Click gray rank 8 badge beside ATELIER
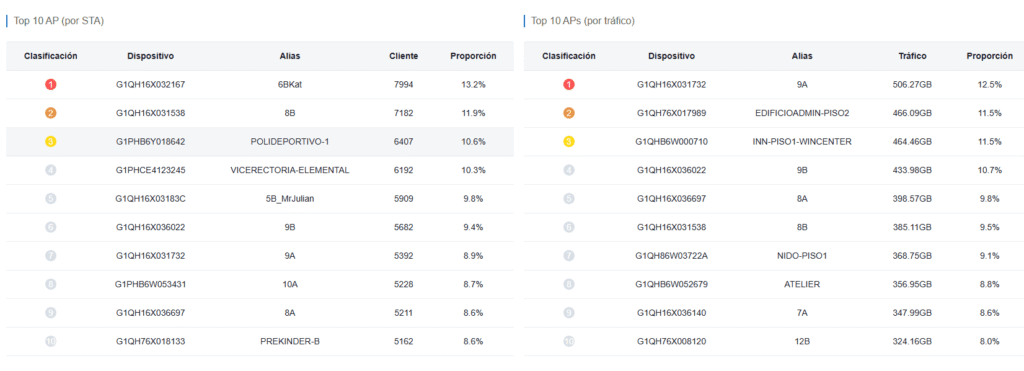Image resolution: width=1024 pixels, height=371 pixels. click(x=569, y=284)
